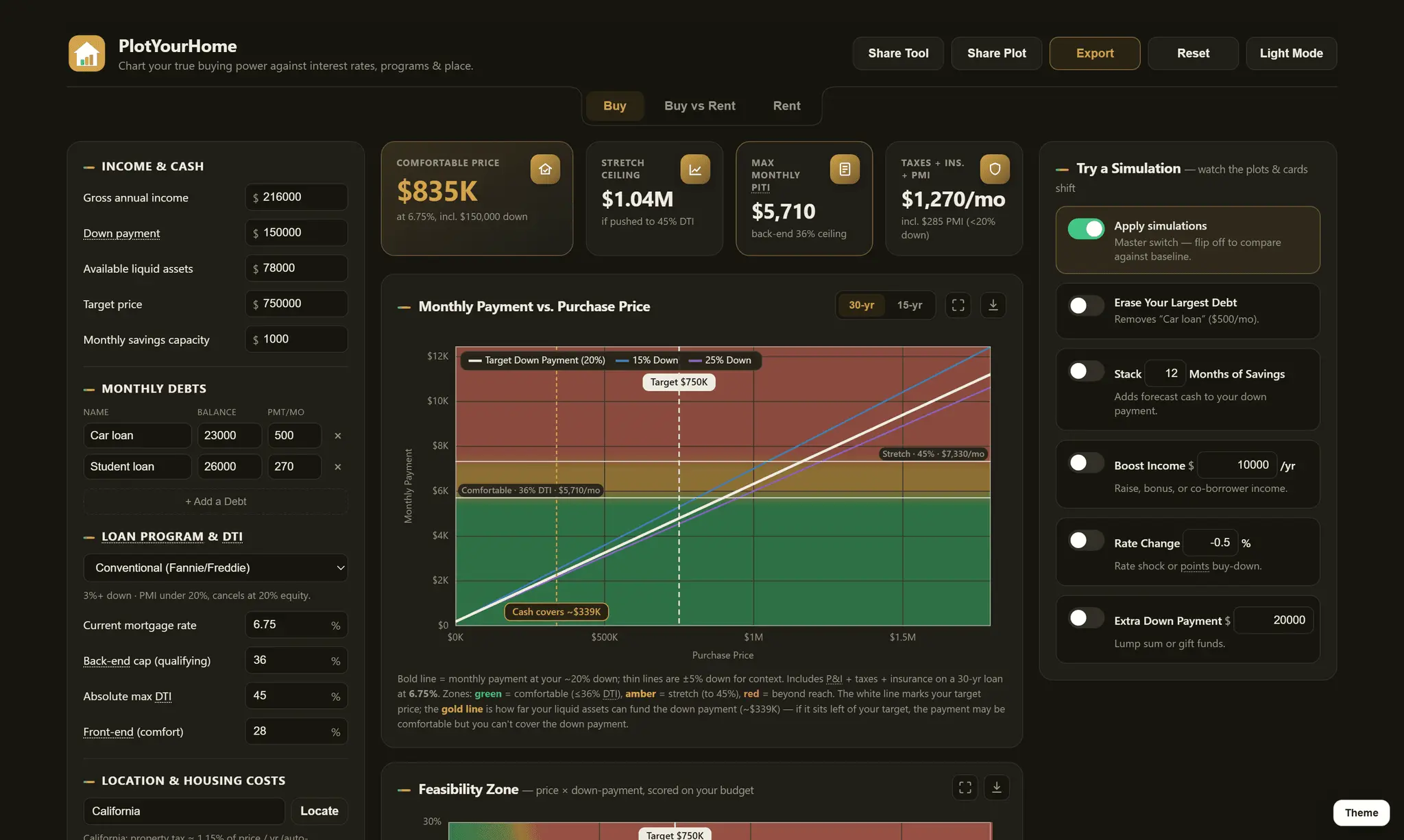Viewport: 1404px width, 840px height.
Task: Click the Loan Program & DTI heading link
Action: tap(172, 536)
